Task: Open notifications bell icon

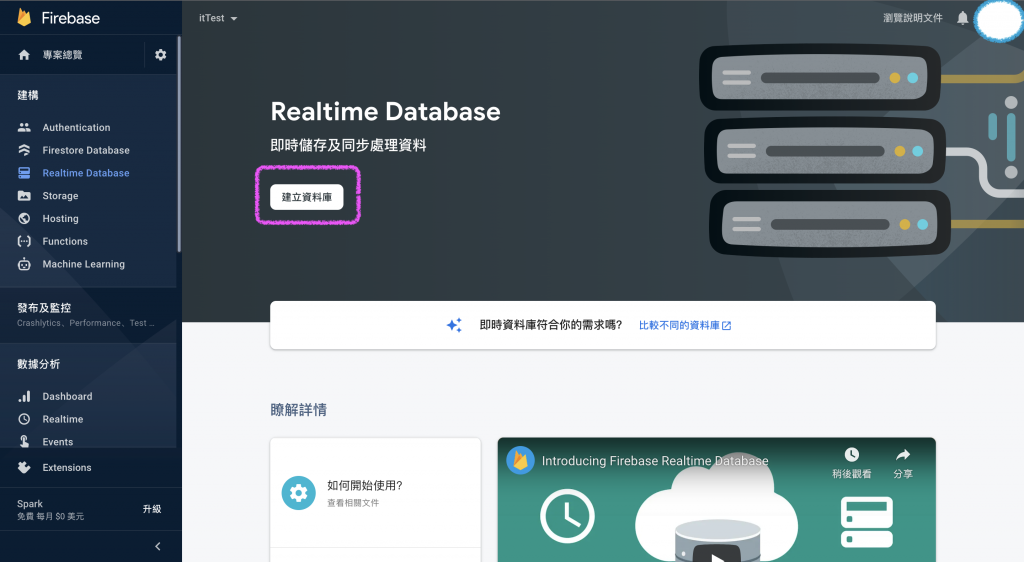Action: 963,18
